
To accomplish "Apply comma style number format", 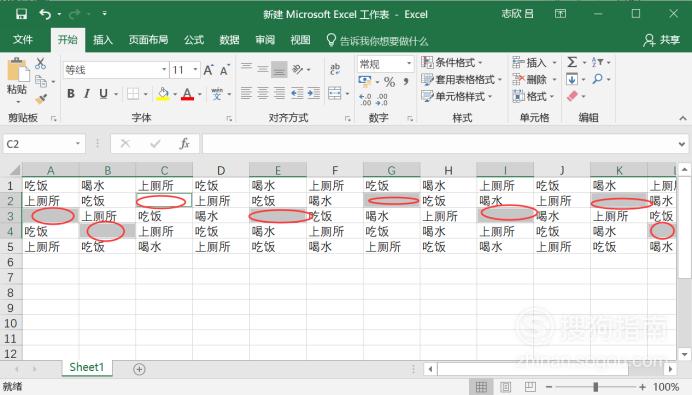I will point(406,81).
